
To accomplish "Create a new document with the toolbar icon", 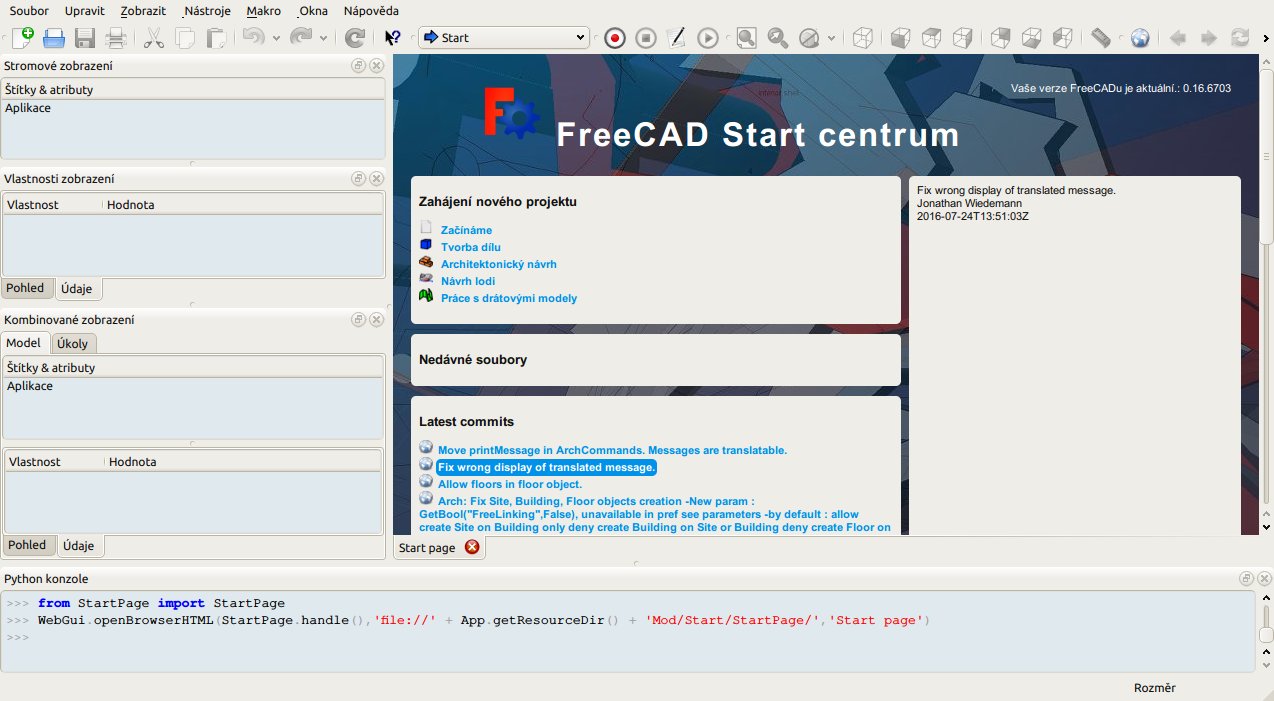I will click(22, 38).
